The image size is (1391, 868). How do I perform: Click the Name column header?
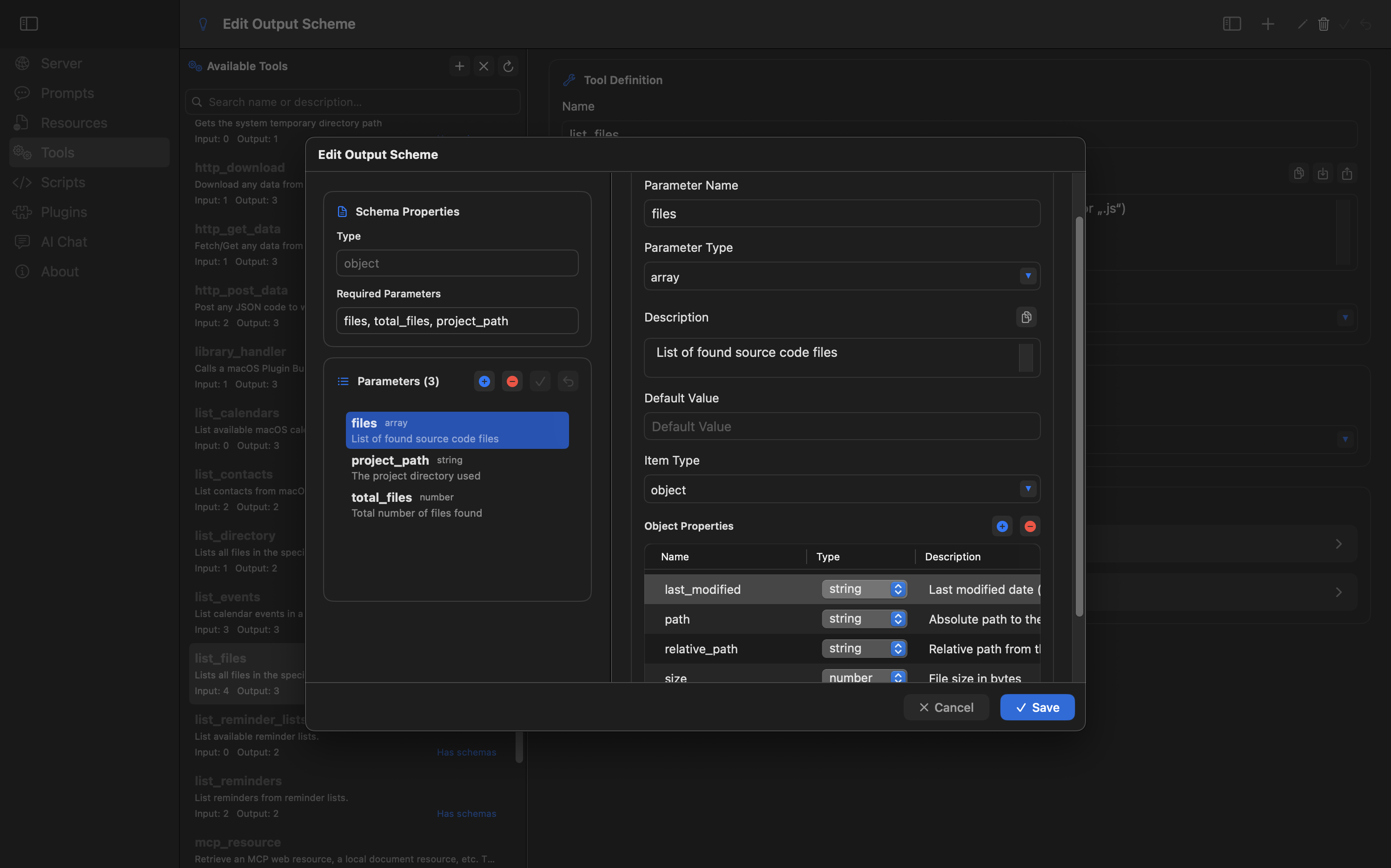(x=675, y=556)
